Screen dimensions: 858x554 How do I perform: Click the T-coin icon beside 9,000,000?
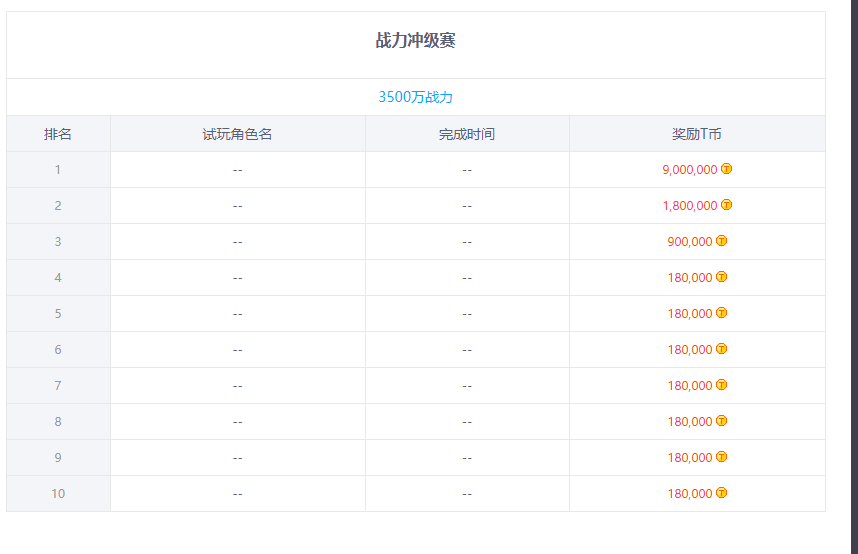726,169
